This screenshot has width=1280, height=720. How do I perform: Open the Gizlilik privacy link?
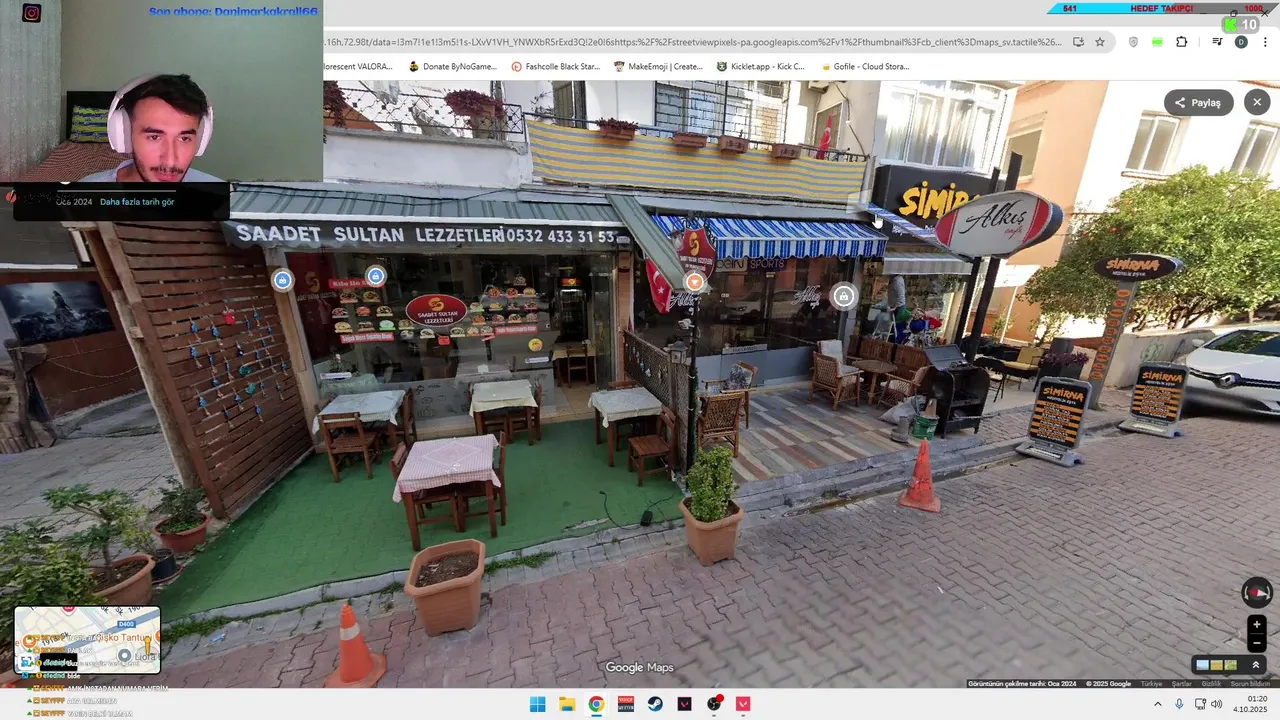click(1211, 684)
